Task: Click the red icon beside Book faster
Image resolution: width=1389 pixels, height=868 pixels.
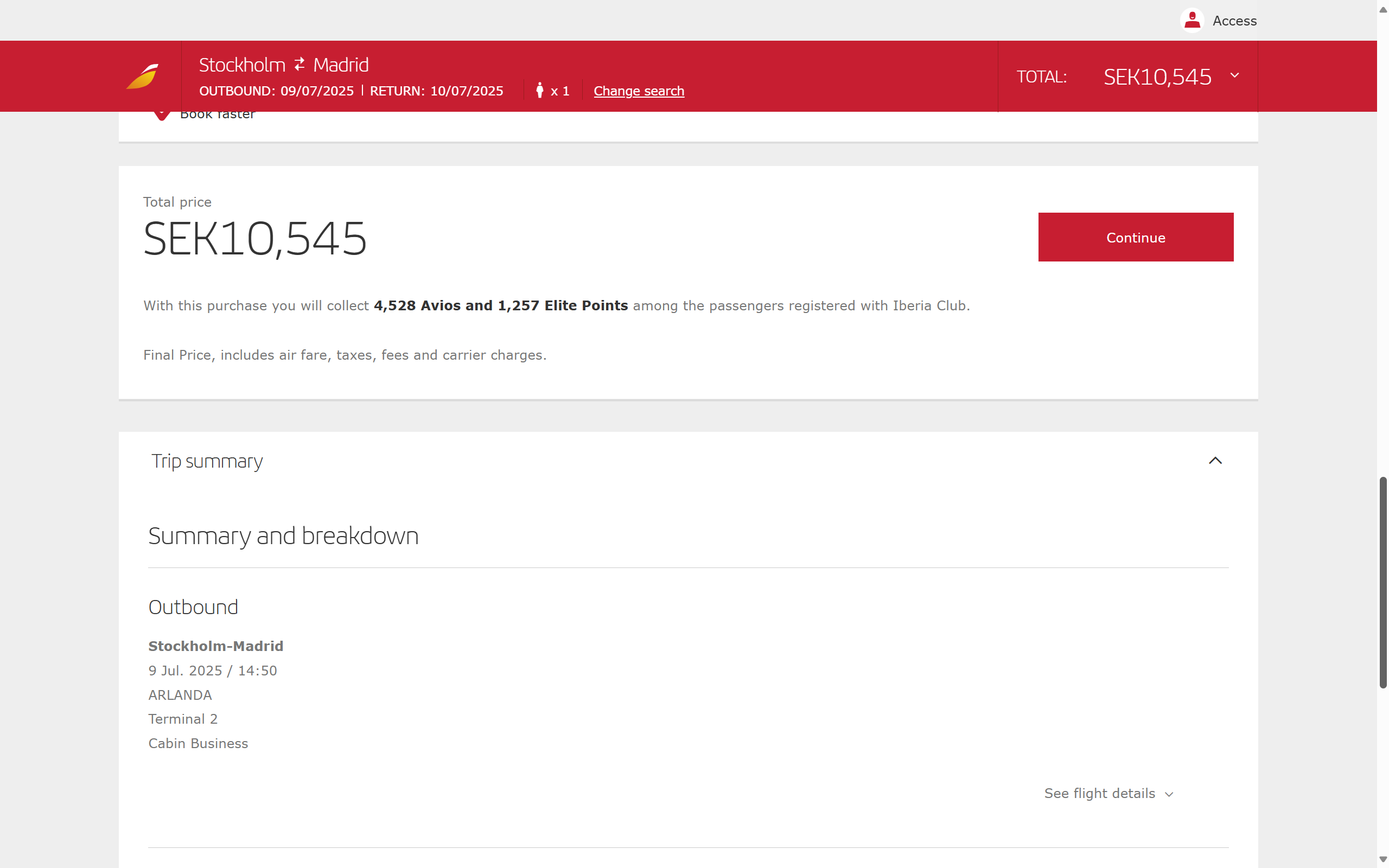Action: [162, 116]
